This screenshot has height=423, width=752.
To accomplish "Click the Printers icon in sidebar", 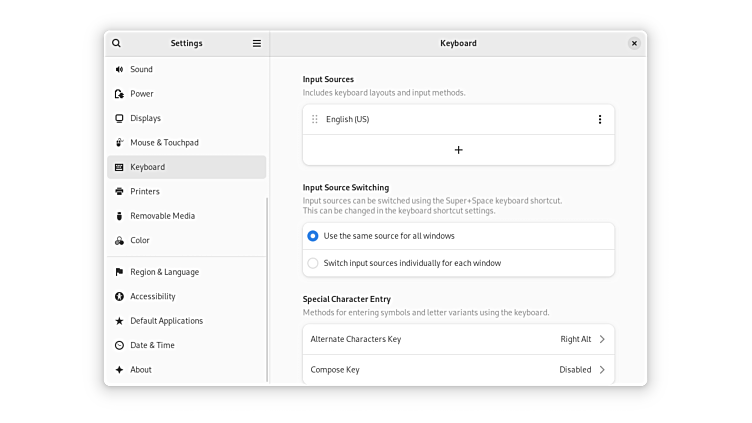I will pos(119,191).
